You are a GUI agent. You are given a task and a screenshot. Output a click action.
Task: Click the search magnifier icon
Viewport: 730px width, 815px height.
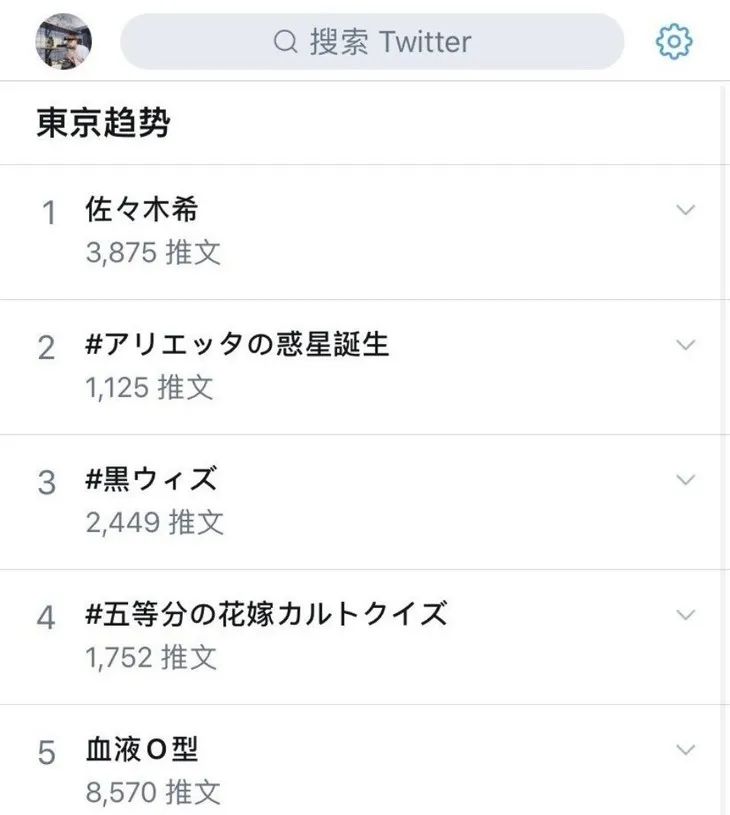coord(285,42)
